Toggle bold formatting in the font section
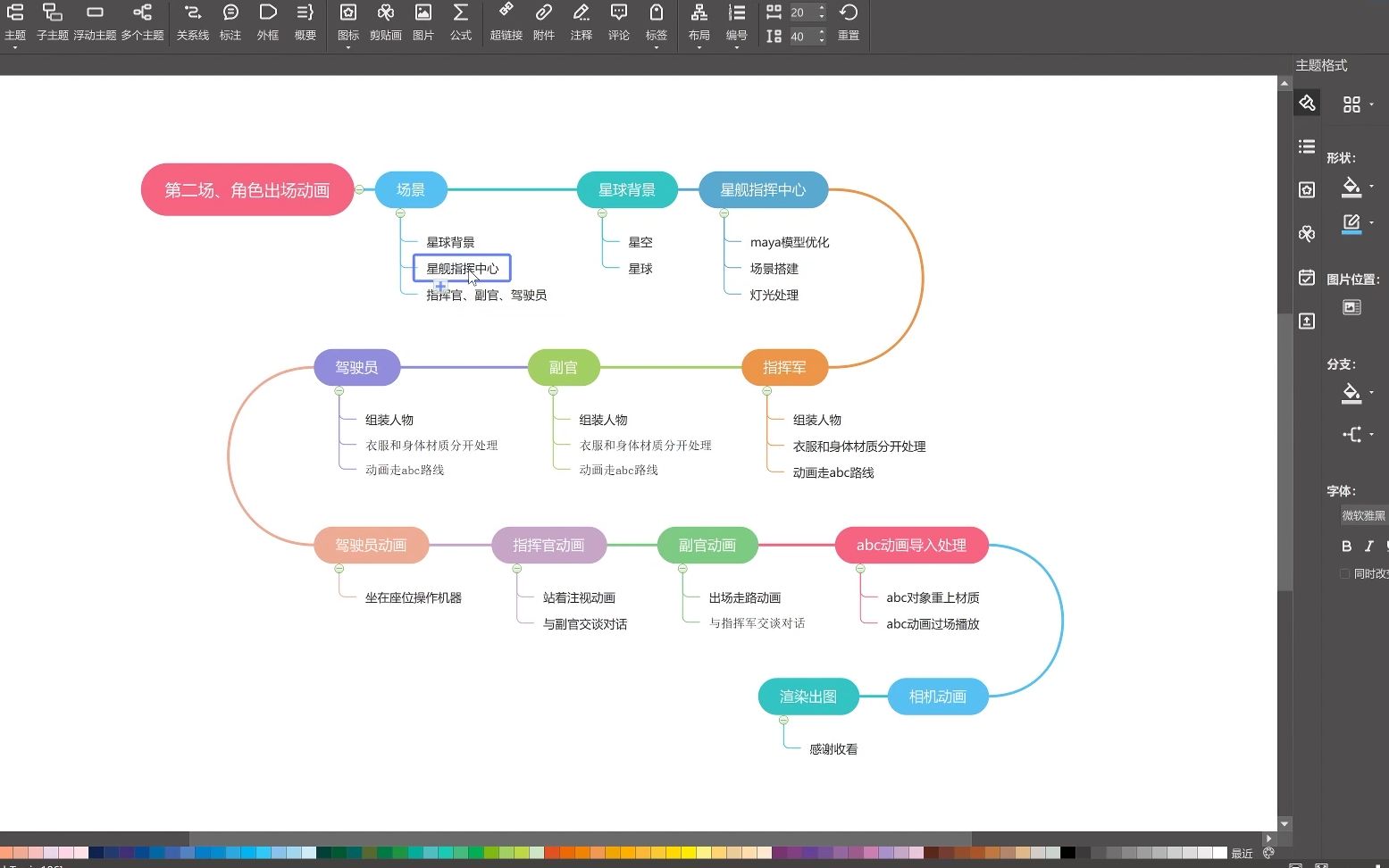This screenshot has width=1389, height=868. (1346, 546)
